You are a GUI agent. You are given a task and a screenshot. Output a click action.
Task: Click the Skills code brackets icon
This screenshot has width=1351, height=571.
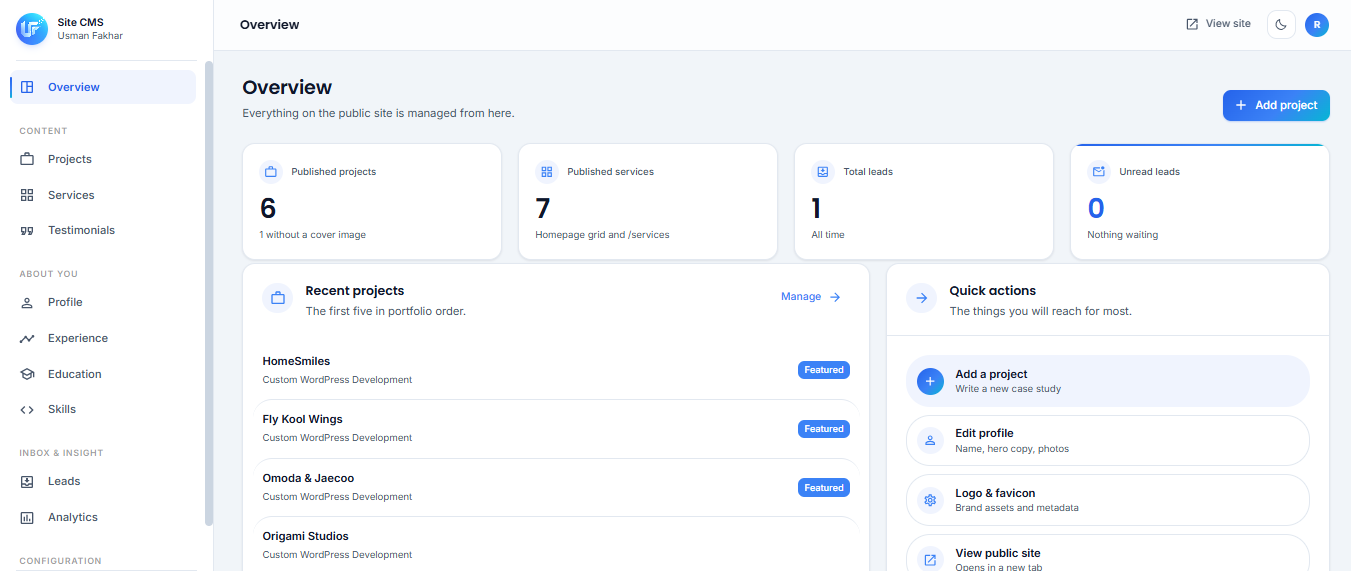27,409
